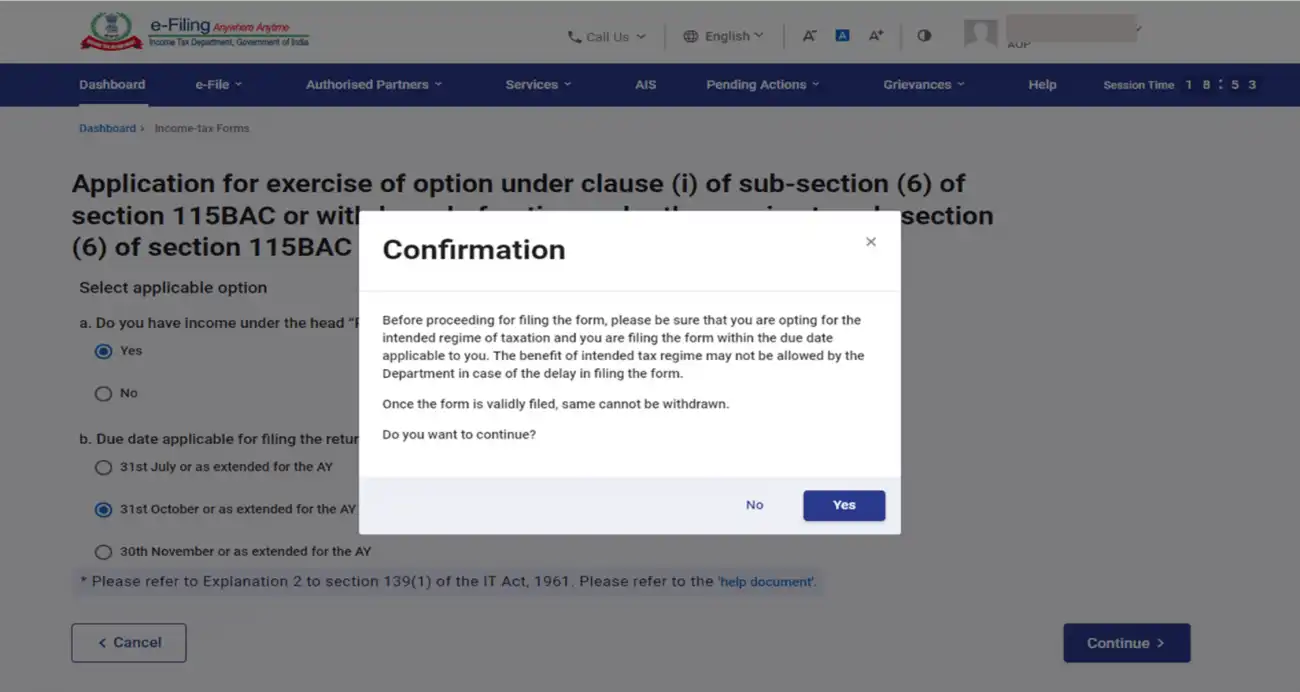Click the Call Us phone icon
Viewport: 1300px width, 692px height.
[572, 36]
